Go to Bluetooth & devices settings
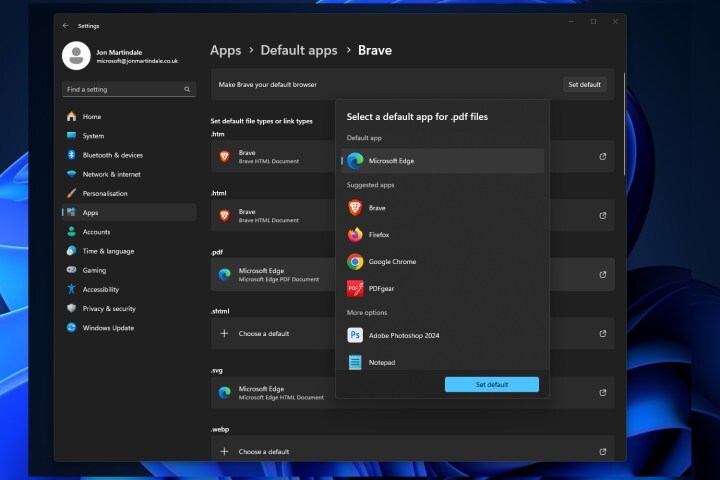 [129, 155]
